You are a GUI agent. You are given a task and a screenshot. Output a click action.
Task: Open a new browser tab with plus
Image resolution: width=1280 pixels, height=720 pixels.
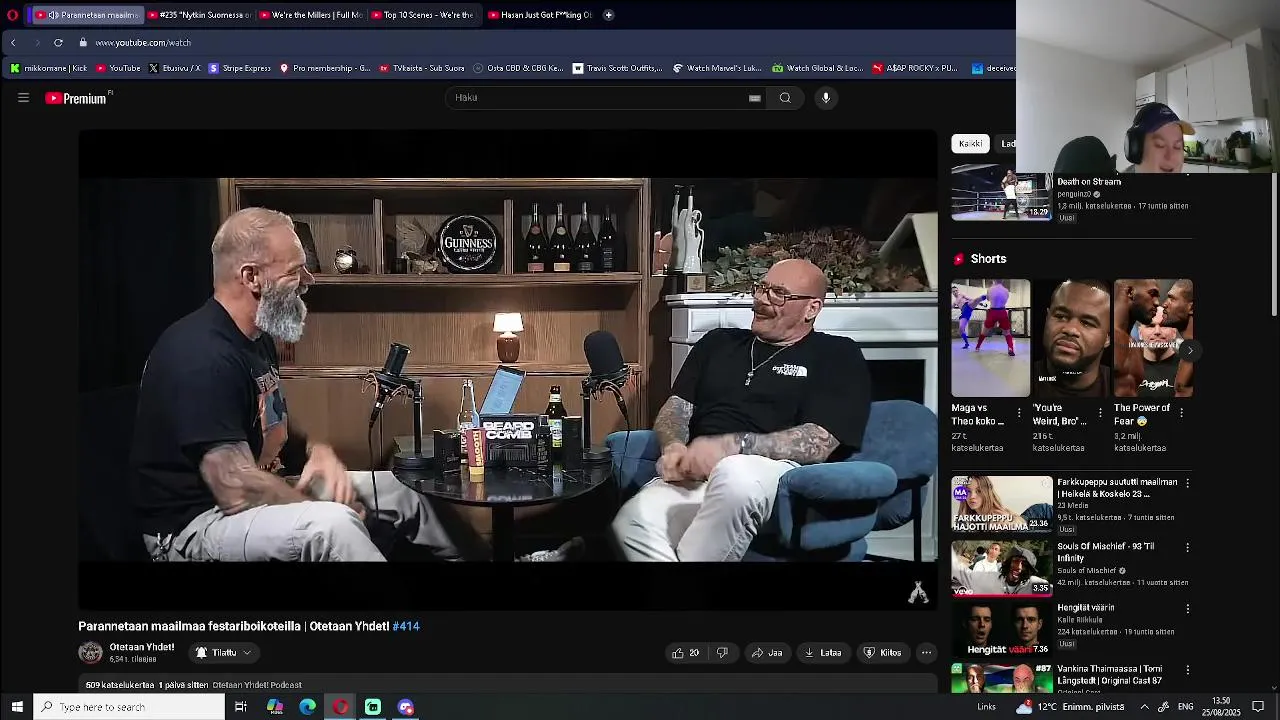pos(608,15)
